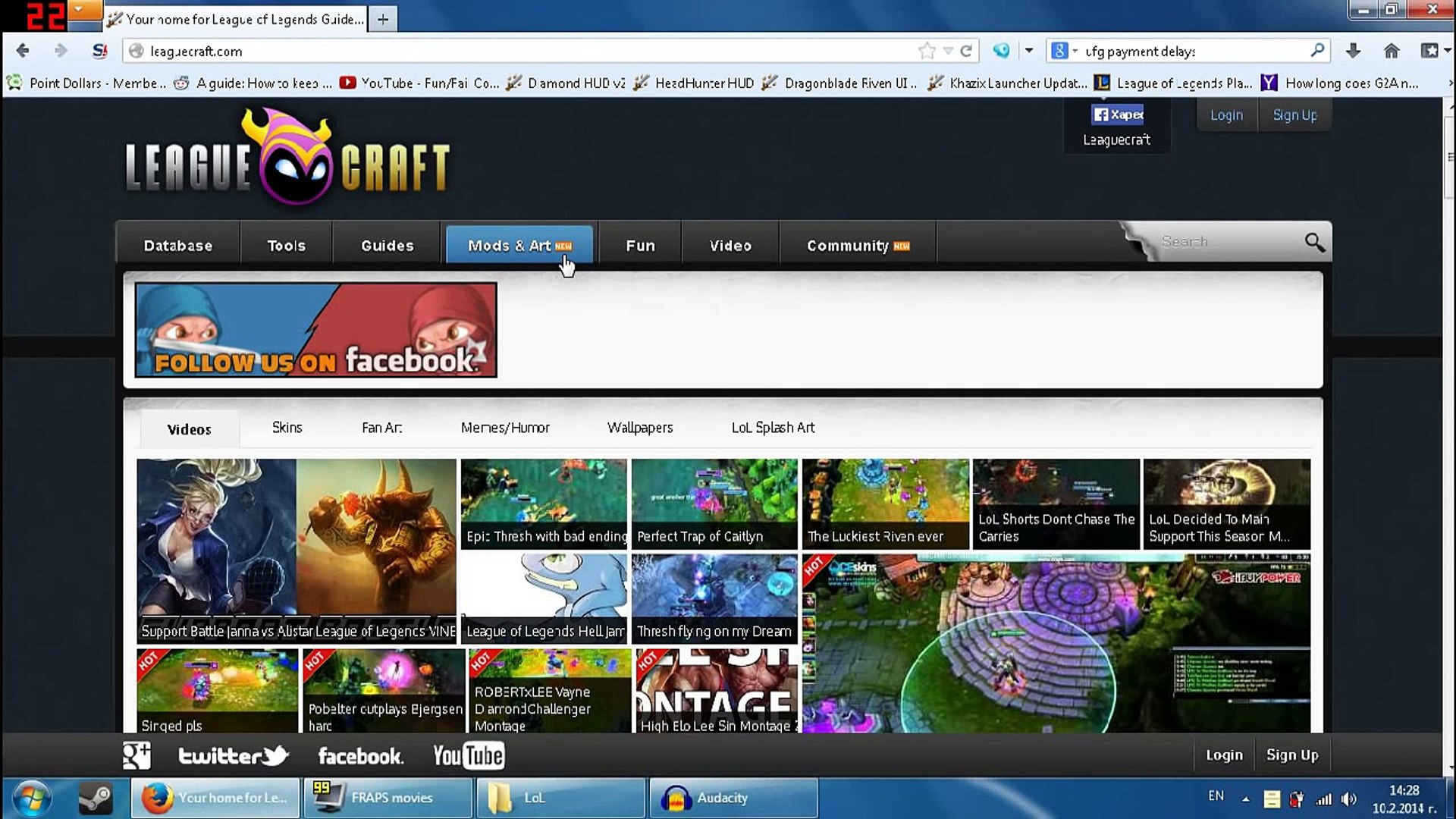Open The Luckiest Riven ever video thumbnail
The image size is (1456, 819).
(x=885, y=504)
